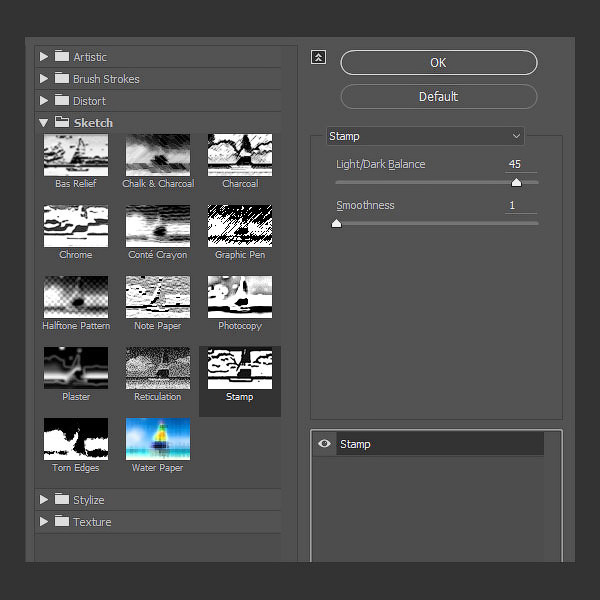
Task: Click the Stylize folder icon
Action: point(62,499)
